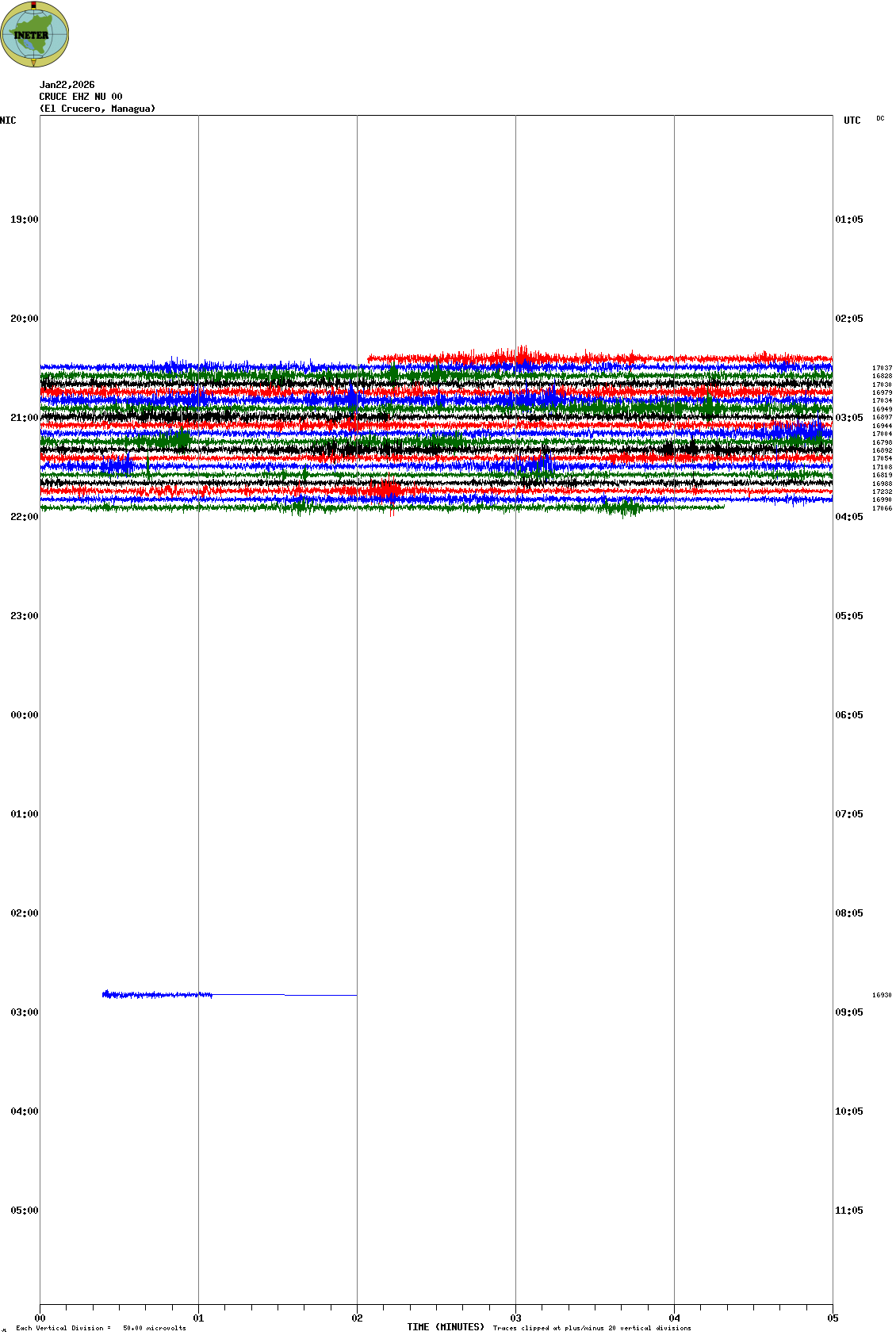Screen dimensions: 896x1339
Task: Click the 23:00 local time marker
Action: [x=24, y=616]
